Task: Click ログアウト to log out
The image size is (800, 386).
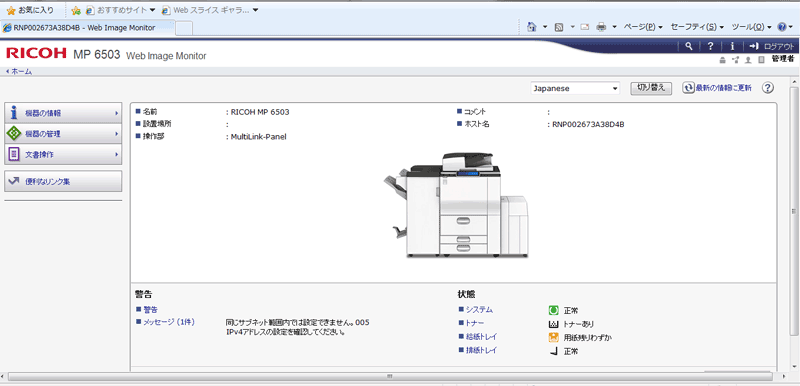Action: point(771,46)
